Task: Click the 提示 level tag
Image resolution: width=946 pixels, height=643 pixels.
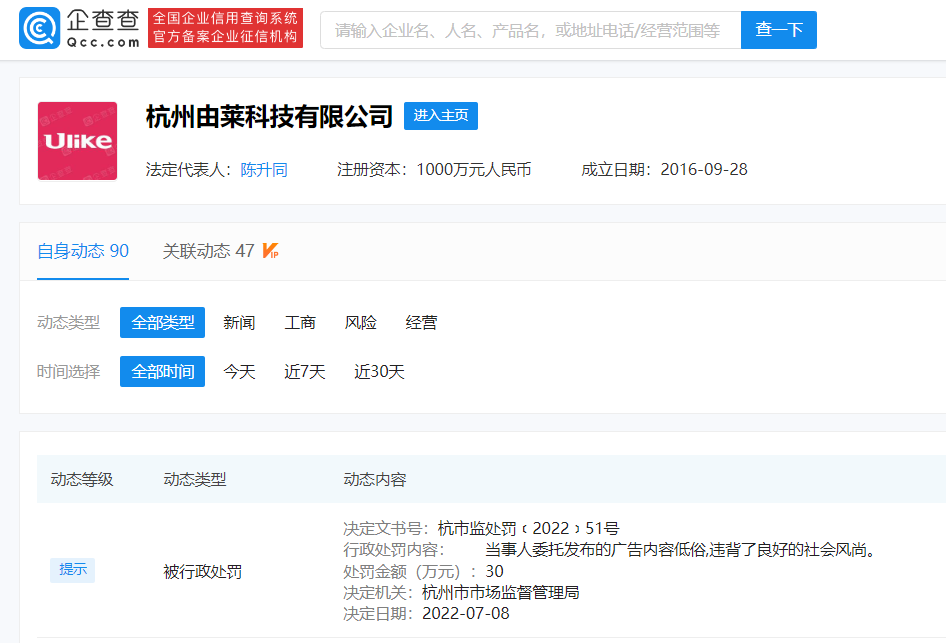Action: (72, 570)
